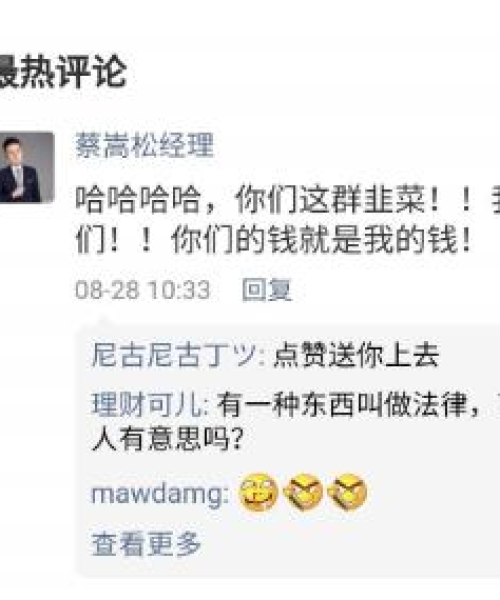Click the 哈哈哈哈 text in main comment

click(x=138, y=200)
